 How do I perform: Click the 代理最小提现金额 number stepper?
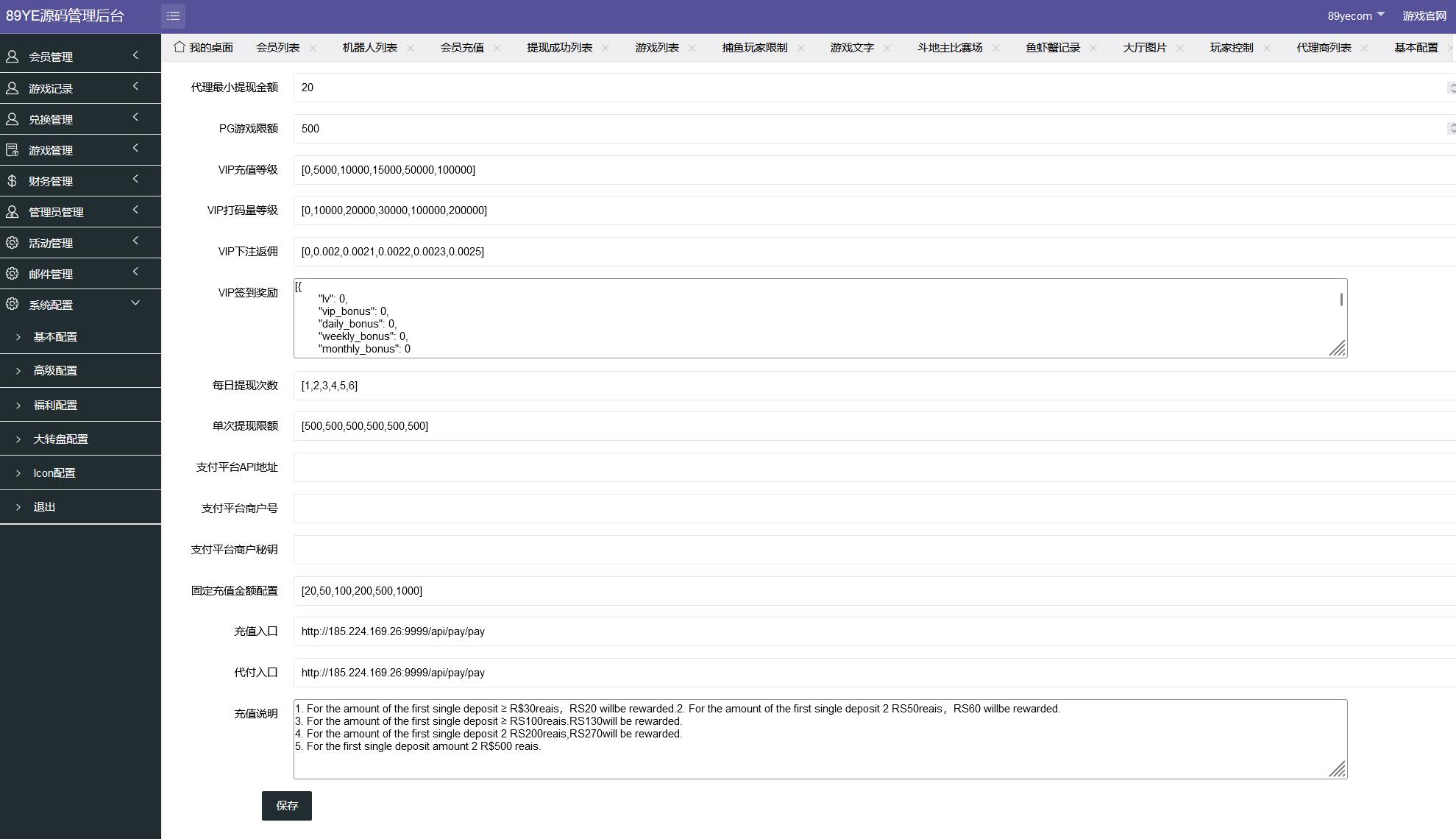pos(1451,88)
